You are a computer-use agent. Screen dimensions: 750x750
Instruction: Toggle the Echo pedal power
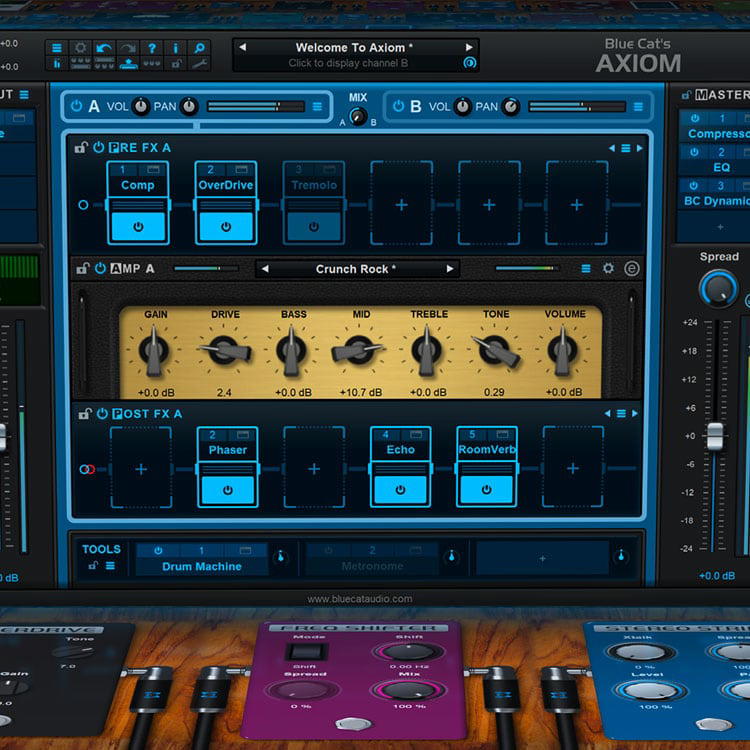click(x=400, y=490)
